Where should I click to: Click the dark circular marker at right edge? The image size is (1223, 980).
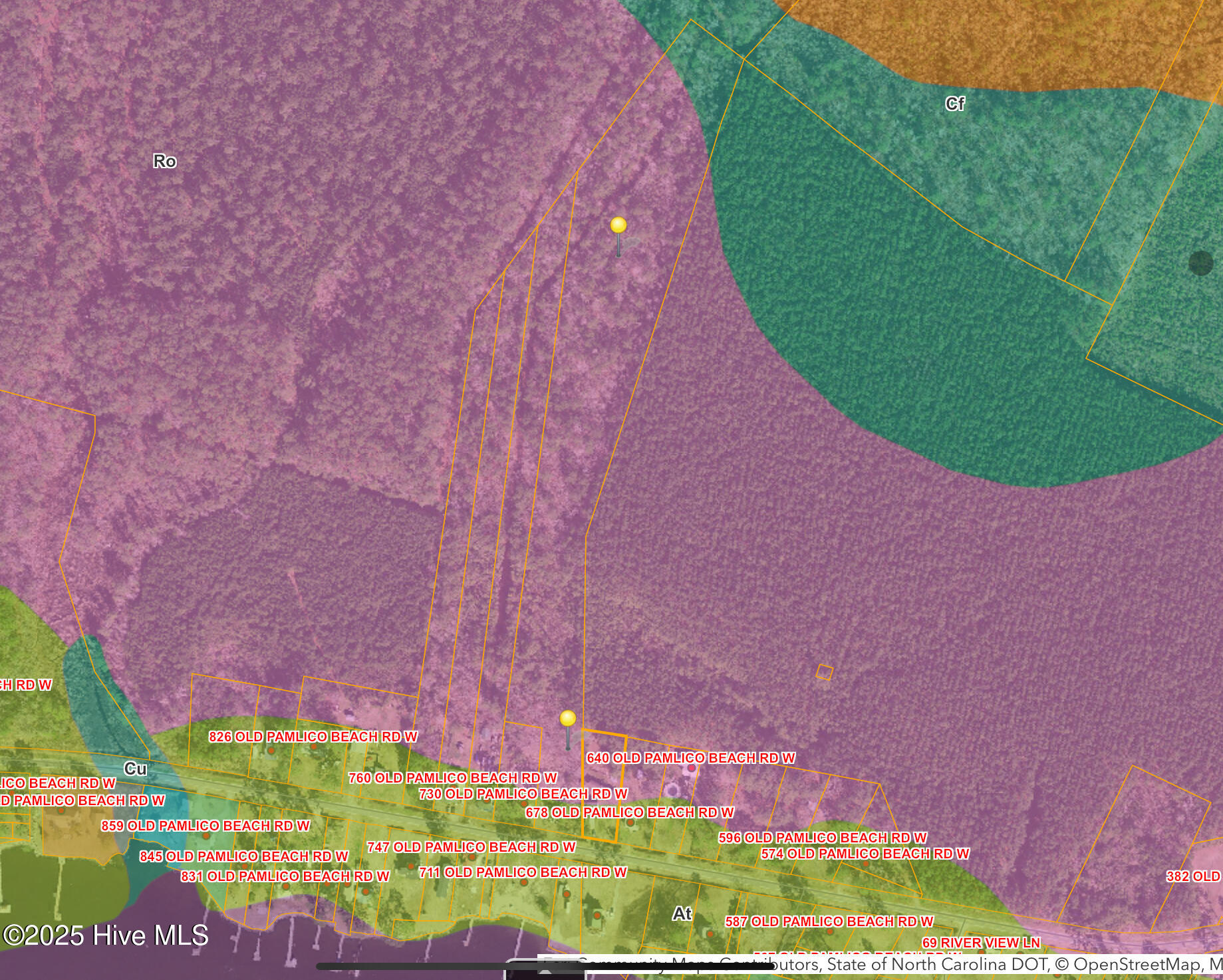click(x=1200, y=263)
